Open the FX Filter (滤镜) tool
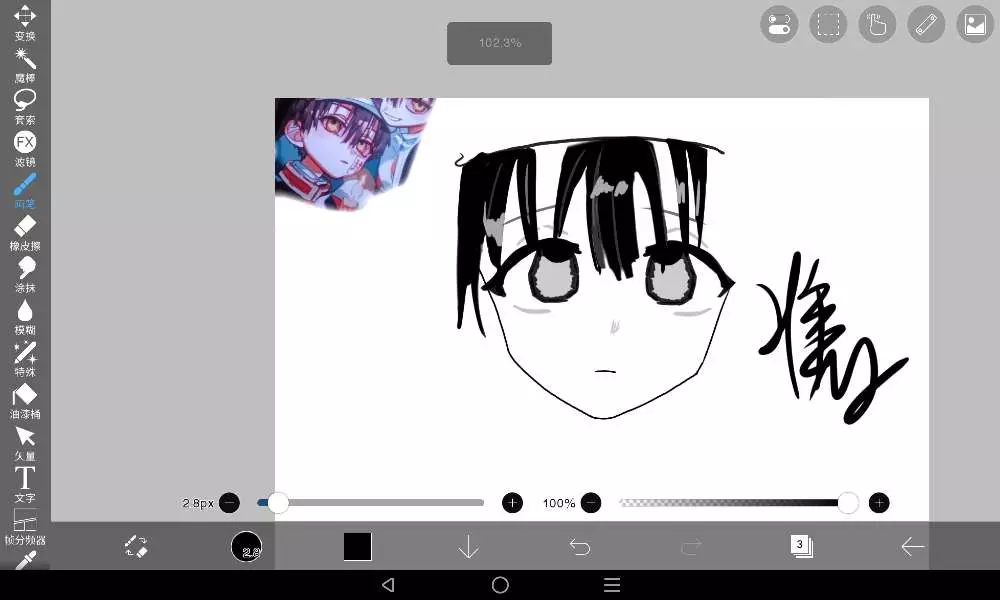1000x600 pixels. click(x=25, y=149)
